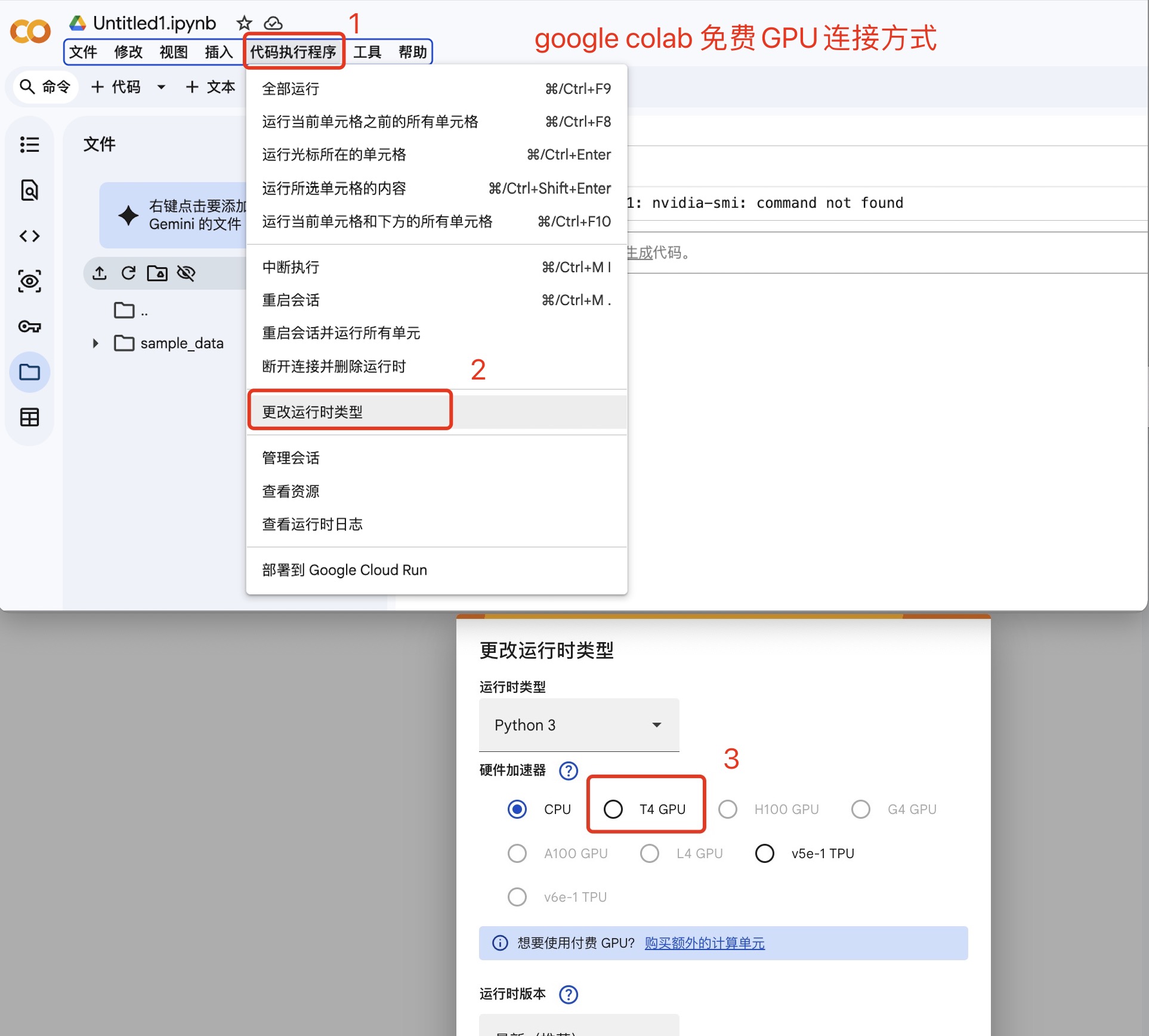The height and width of the screenshot is (1036, 1149).
Task: Open the code snippets sidebar icon
Action: coord(29,236)
